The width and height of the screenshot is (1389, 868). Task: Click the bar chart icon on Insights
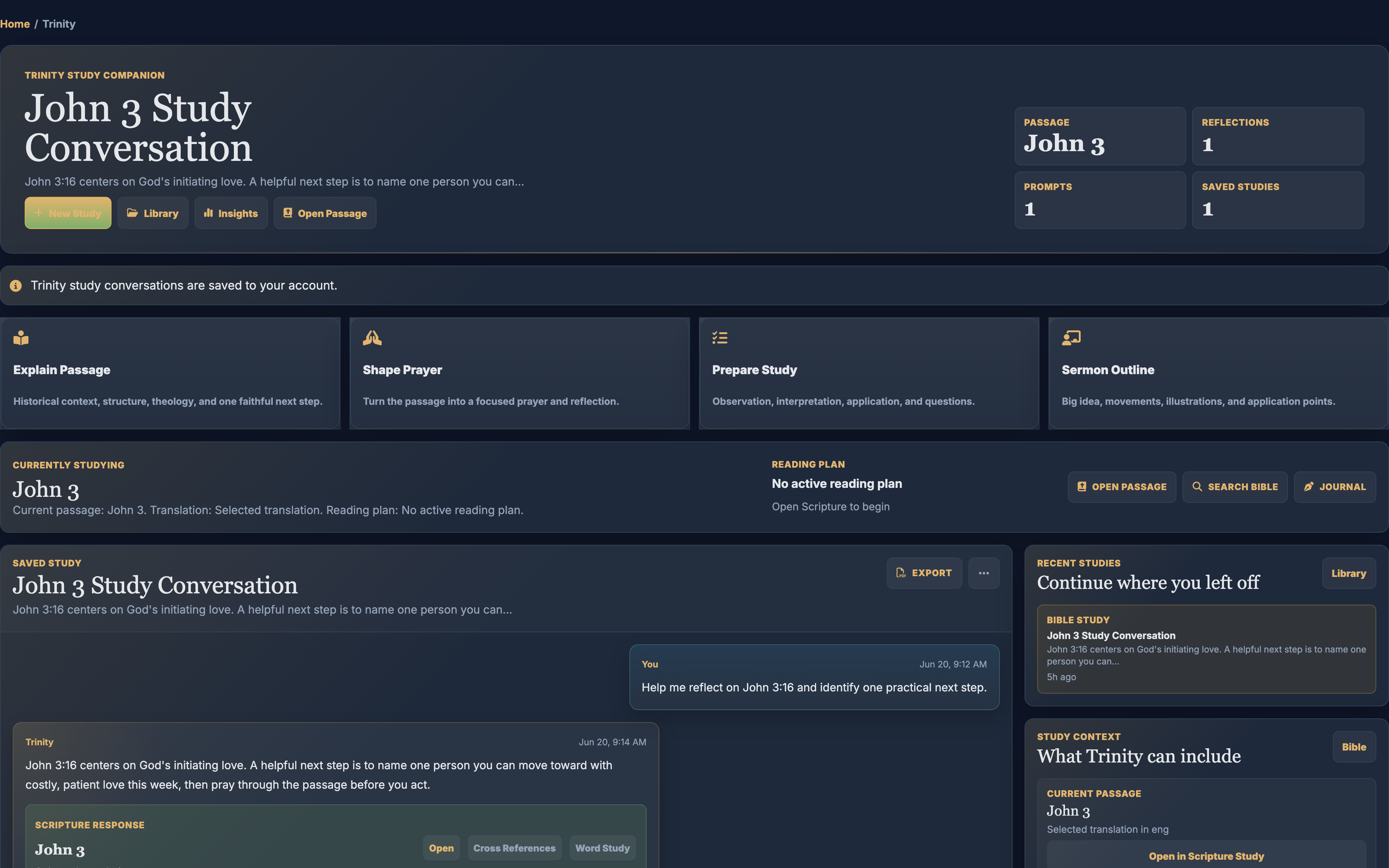[208, 213]
